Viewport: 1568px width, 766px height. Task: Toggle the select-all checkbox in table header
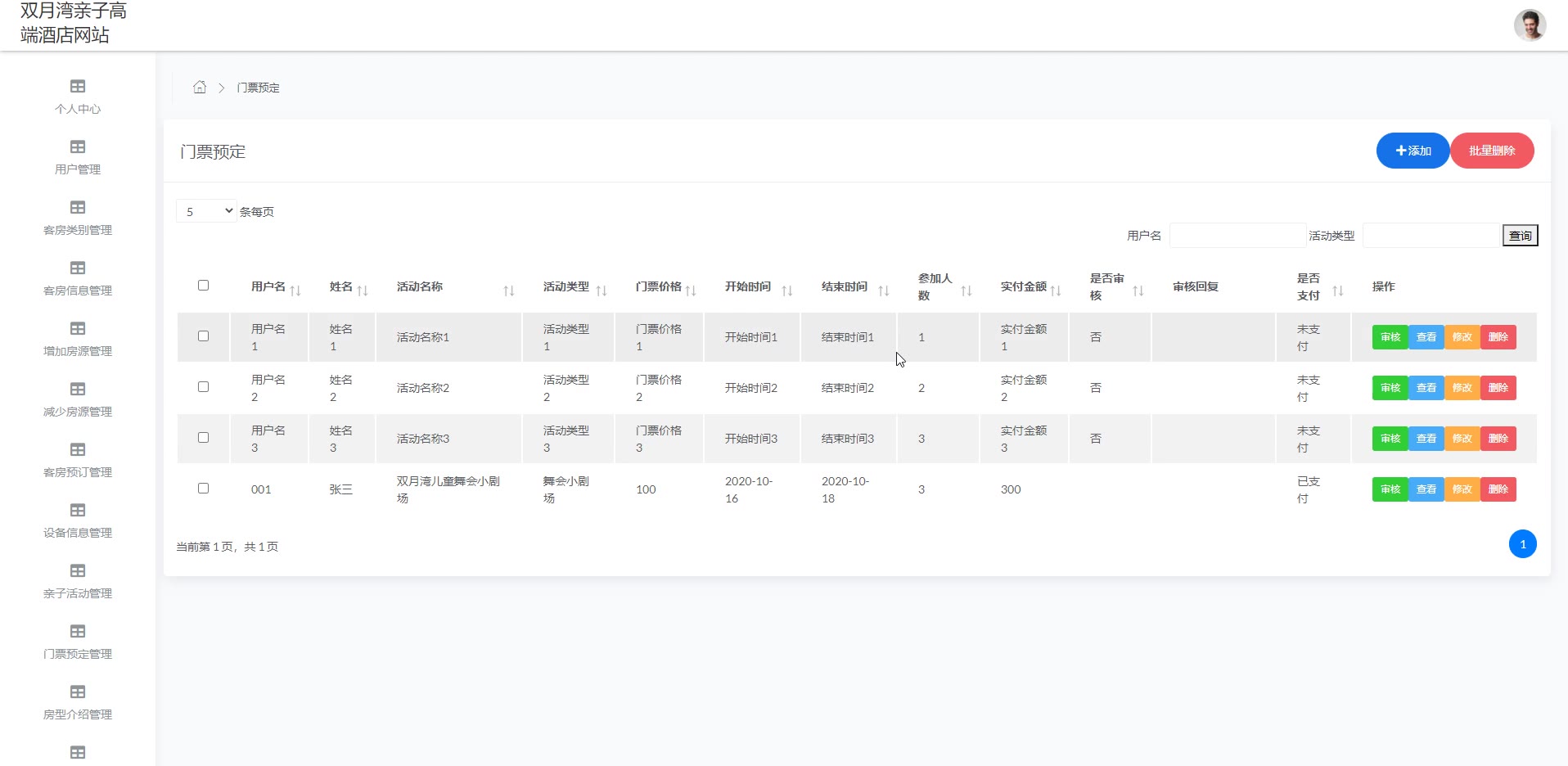pos(203,286)
